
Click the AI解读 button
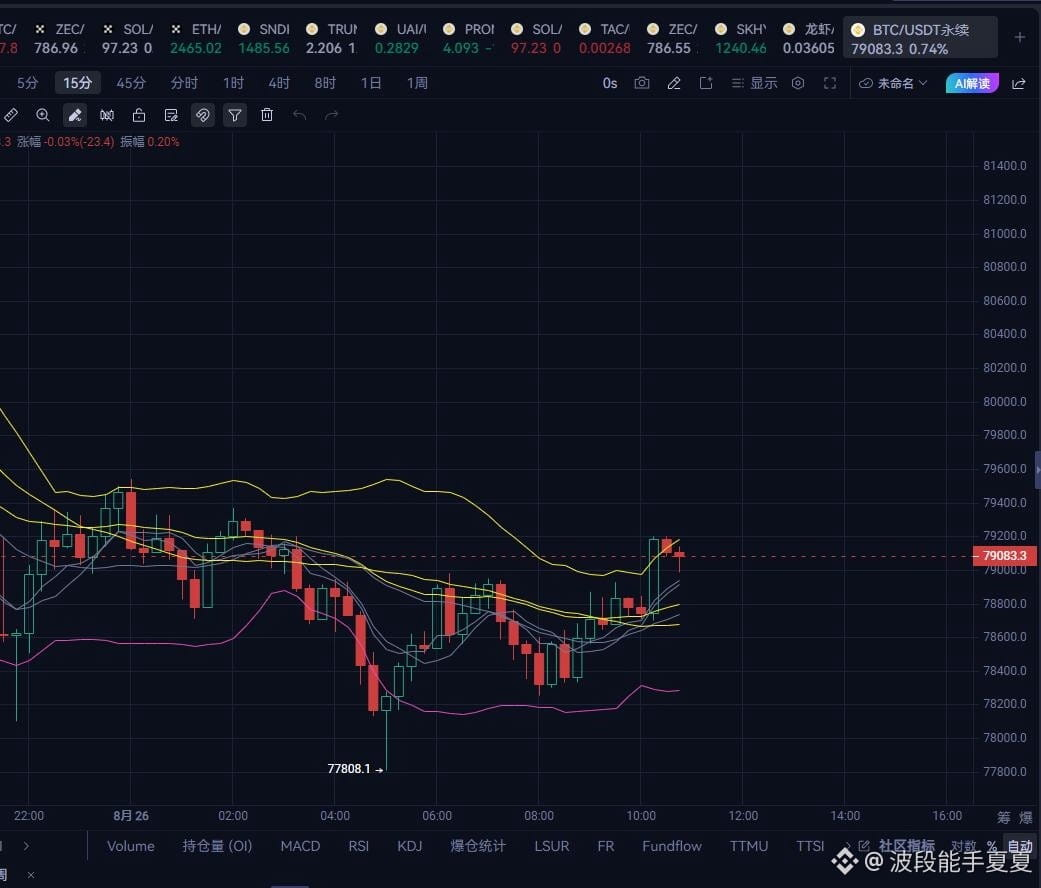[x=972, y=84]
